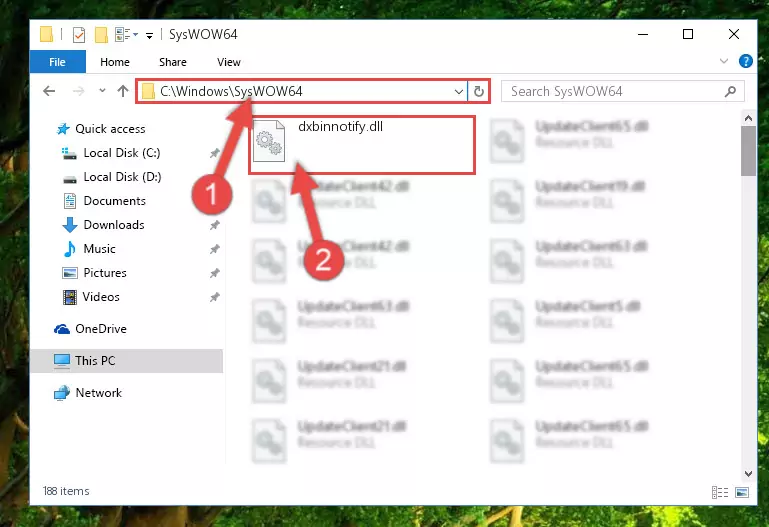The height and width of the screenshot is (527, 769).
Task: Switch to Details view layout icon
Action: click(719, 492)
